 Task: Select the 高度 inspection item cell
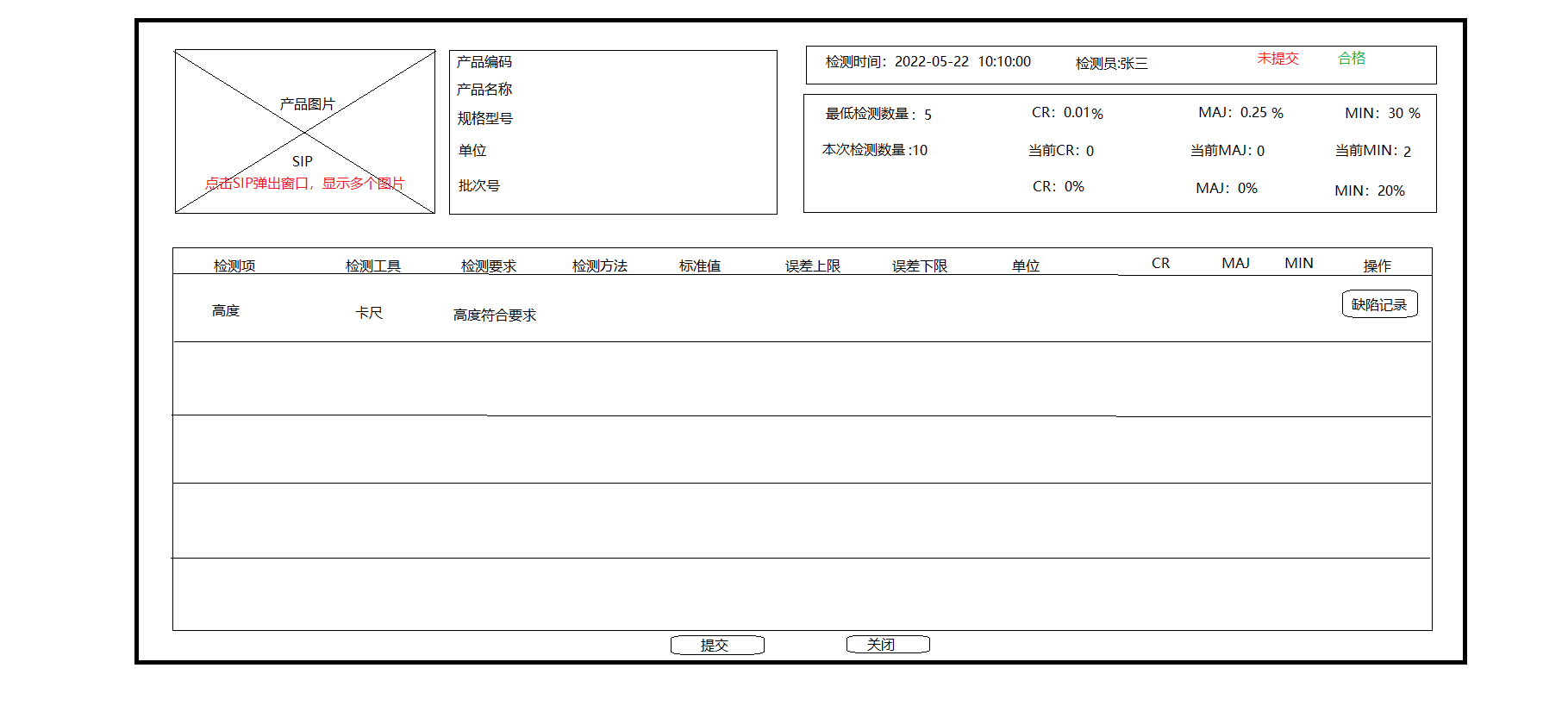226,311
